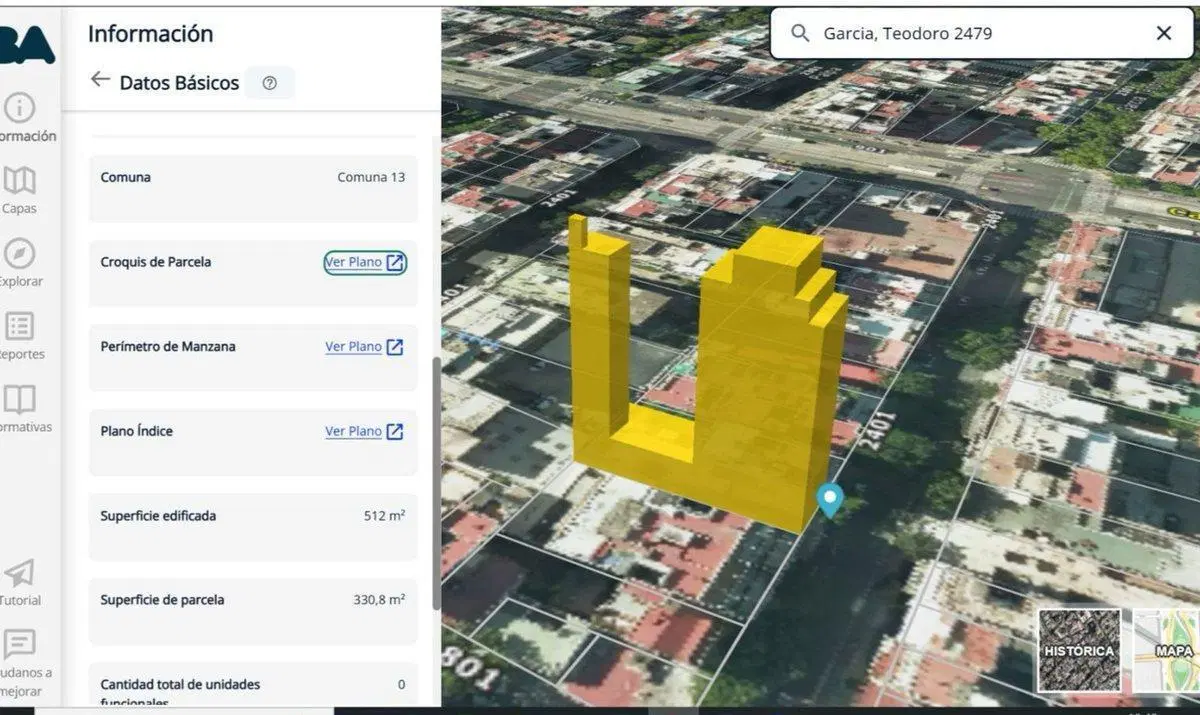Open Ver Plano for Croquis de Parcela
The image size is (1200, 715).
click(x=354, y=262)
